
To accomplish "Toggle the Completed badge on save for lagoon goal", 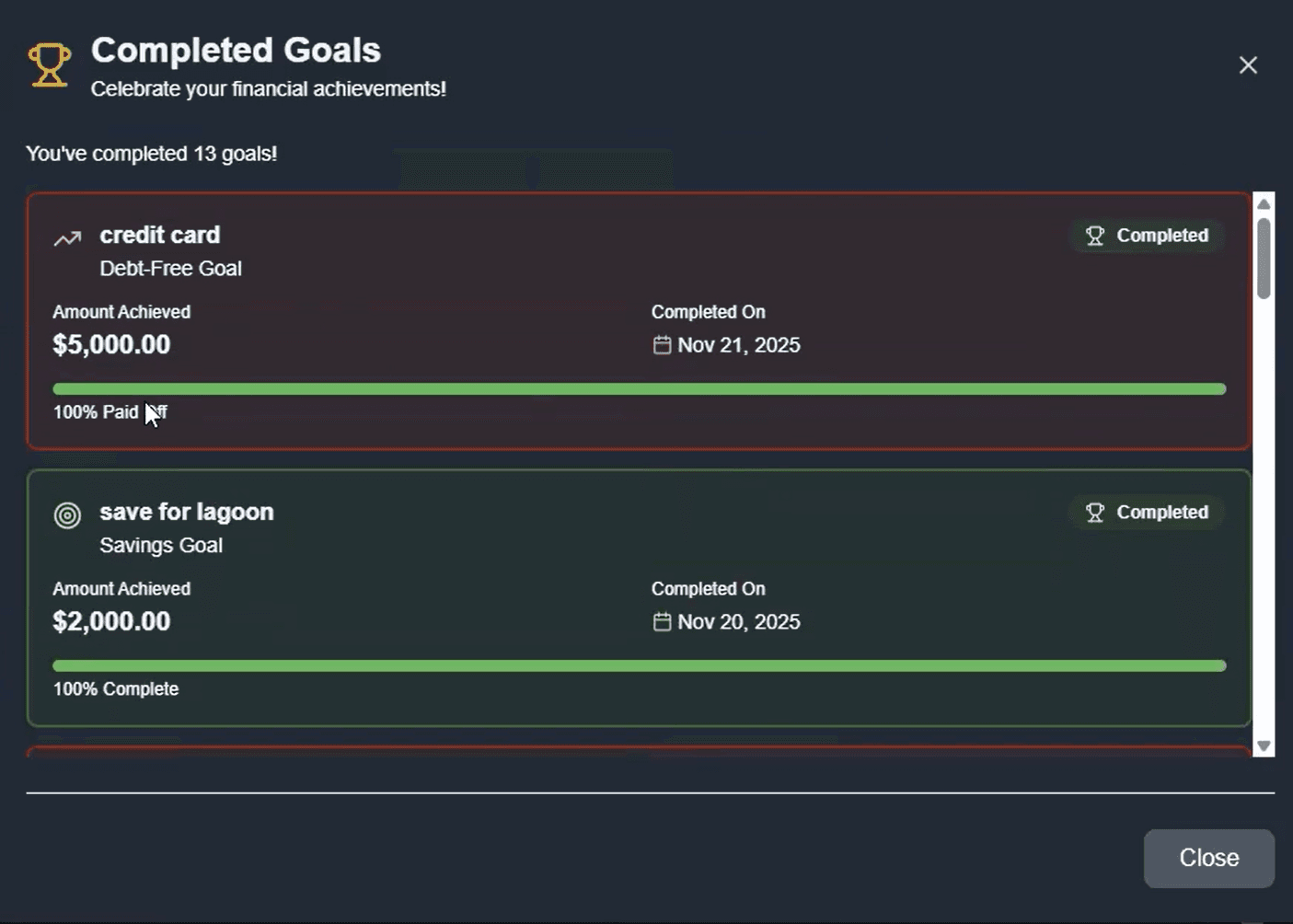I will 1147,512.
